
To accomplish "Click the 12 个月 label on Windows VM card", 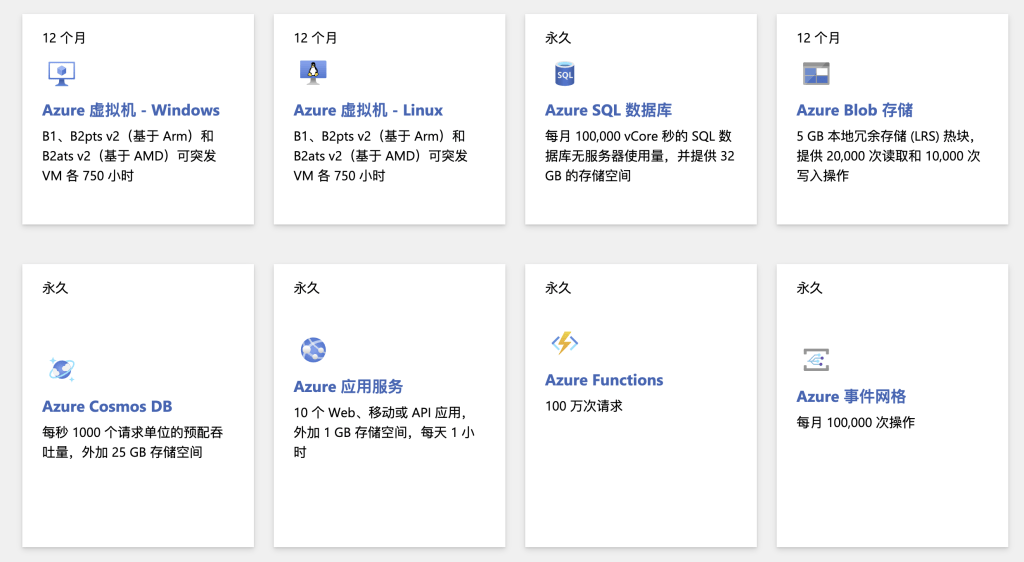I will click(64, 38).
